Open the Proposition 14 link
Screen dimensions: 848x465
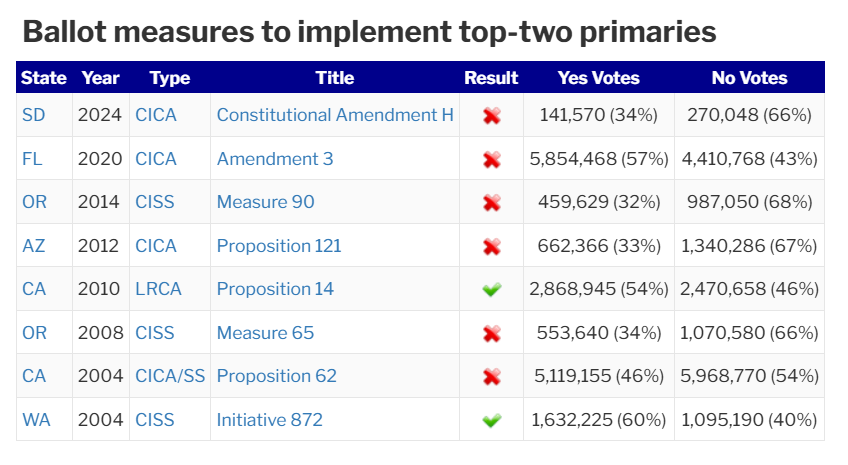coord(275,289)
